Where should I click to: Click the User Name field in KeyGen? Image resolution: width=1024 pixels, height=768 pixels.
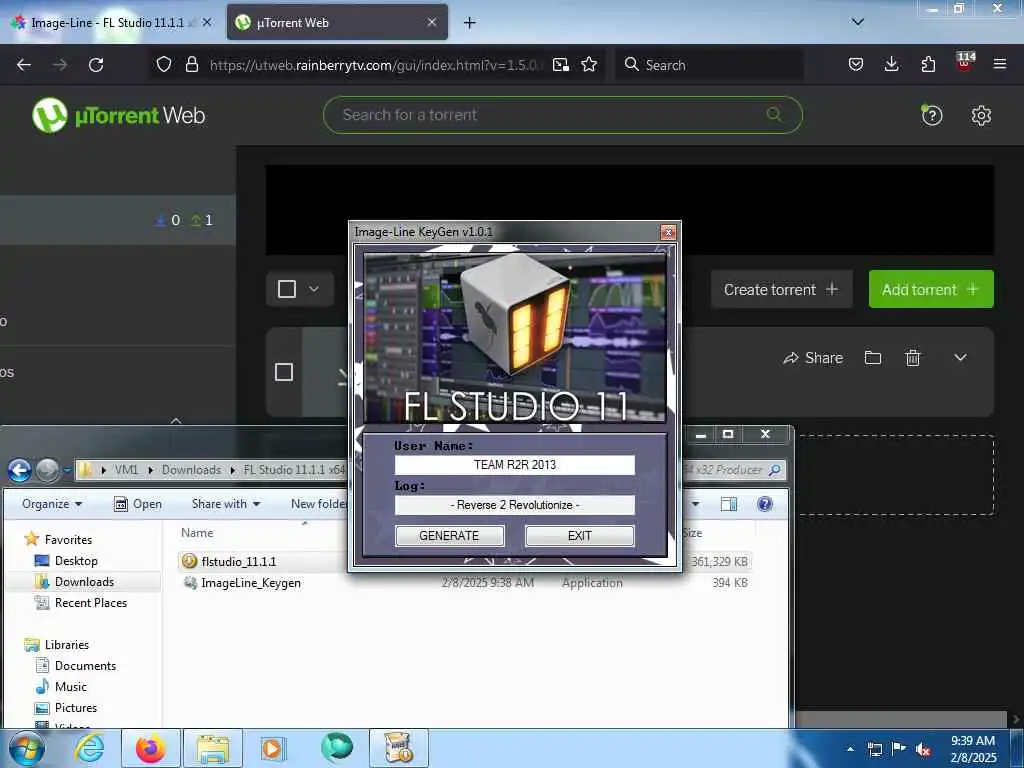pos(515,464)
